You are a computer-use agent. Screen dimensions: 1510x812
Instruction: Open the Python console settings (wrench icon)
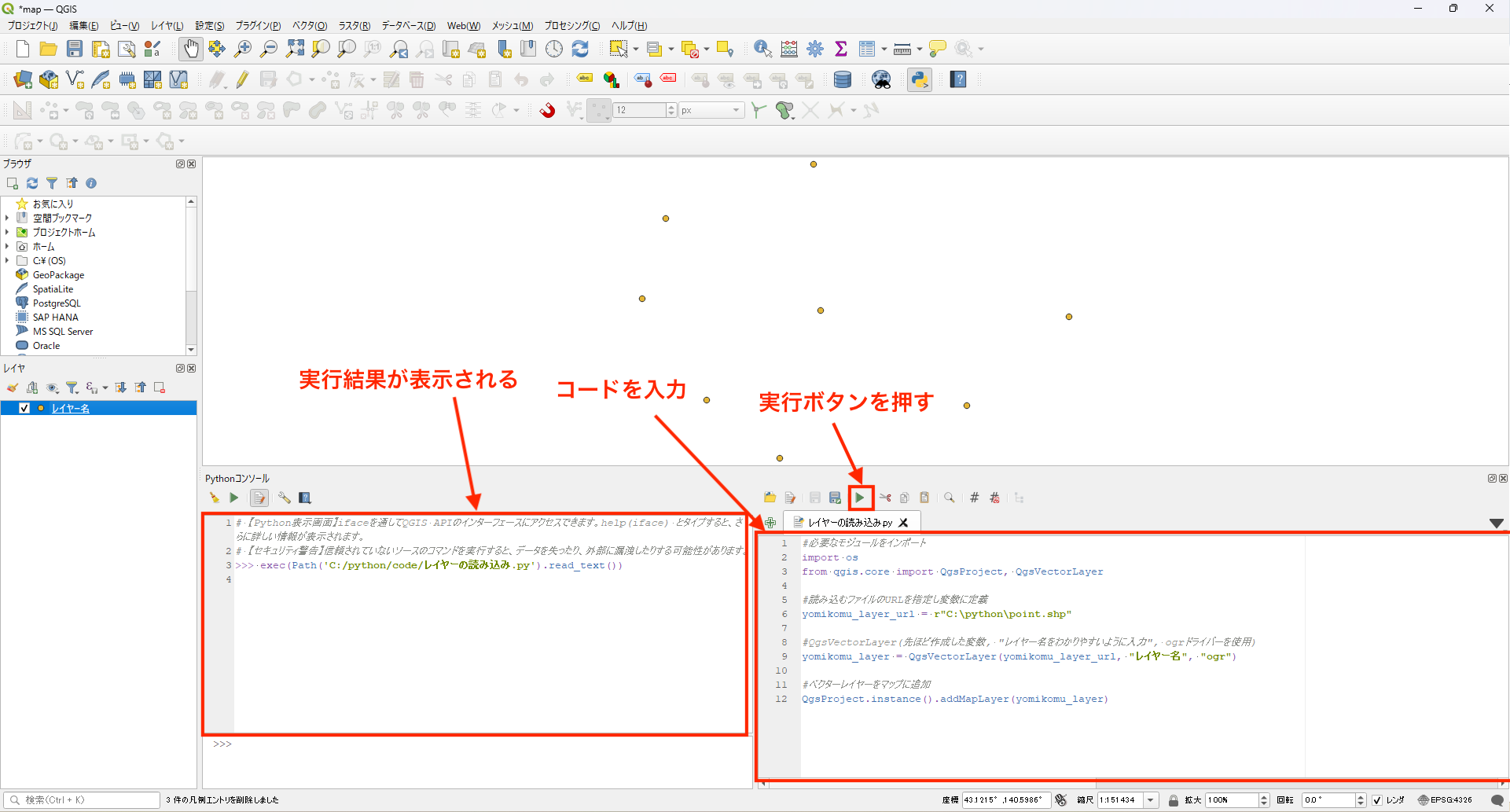284,498
